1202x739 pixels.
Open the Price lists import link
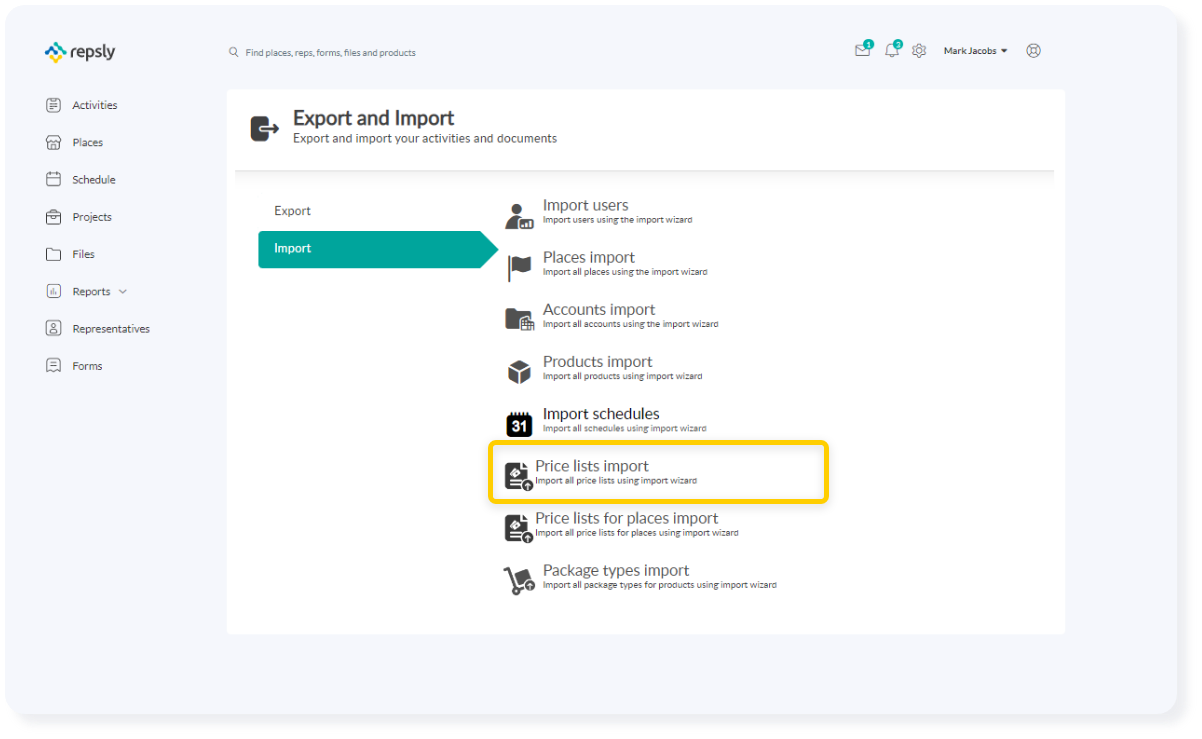click(592, 466)
